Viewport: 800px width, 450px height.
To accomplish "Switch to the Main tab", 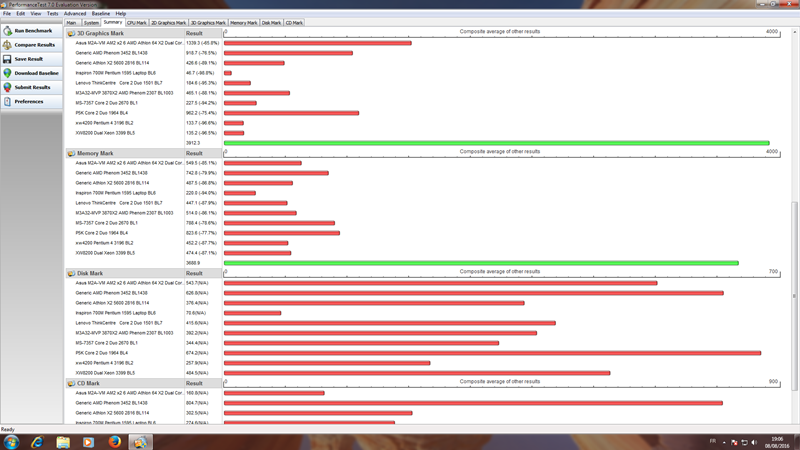I will coord(71,23).
